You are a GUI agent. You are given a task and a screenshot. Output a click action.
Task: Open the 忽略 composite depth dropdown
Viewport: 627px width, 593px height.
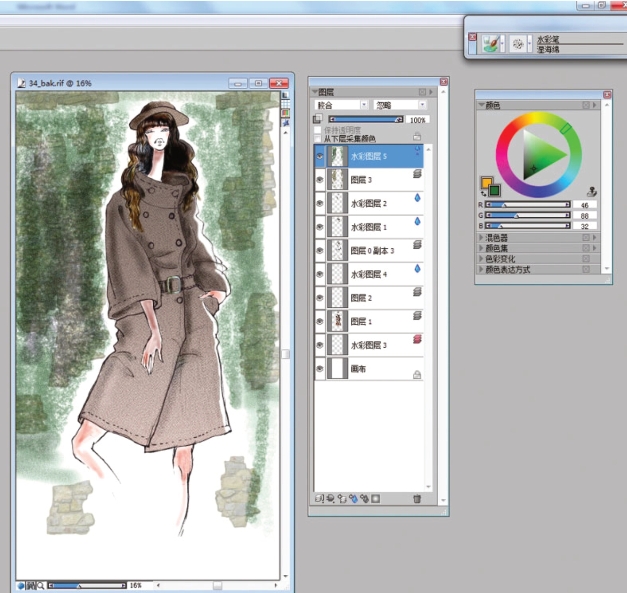400,105
